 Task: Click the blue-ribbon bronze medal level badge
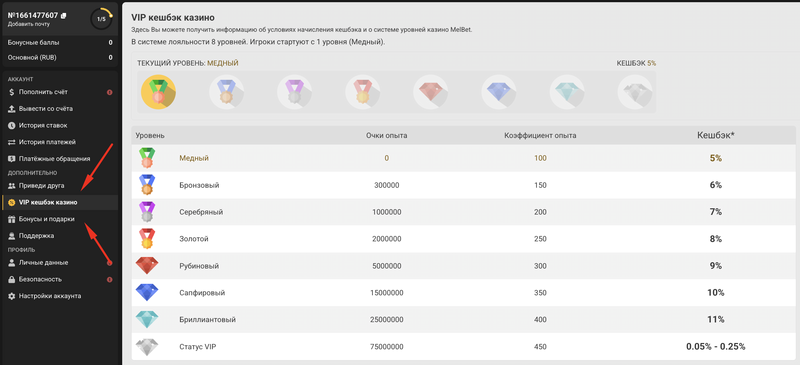227,92
